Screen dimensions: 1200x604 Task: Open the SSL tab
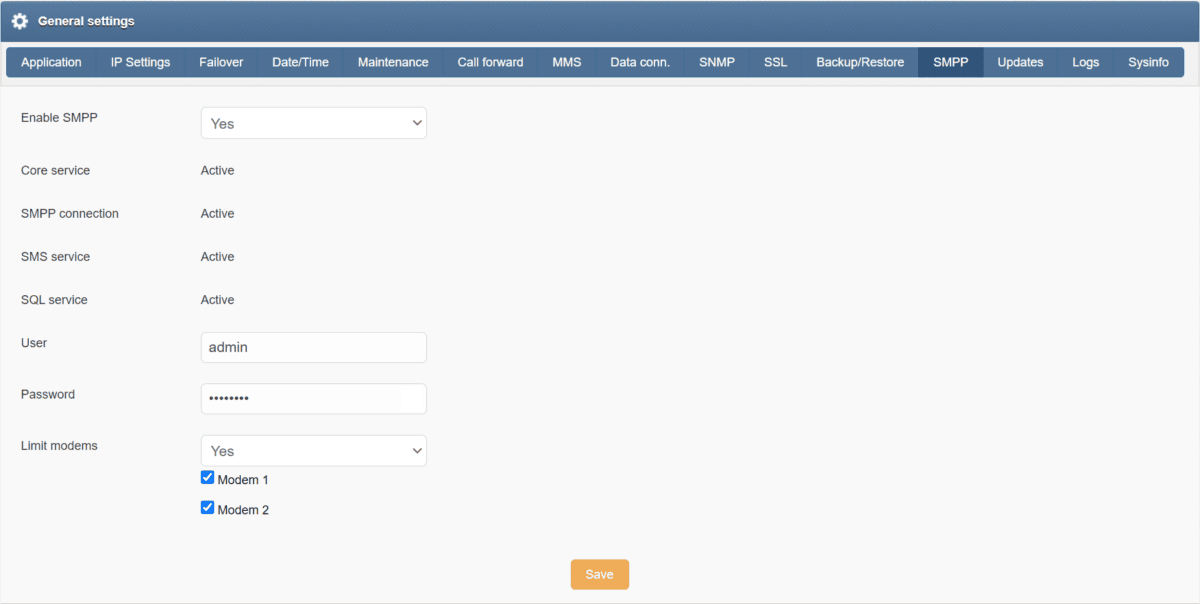click(775, 62)
